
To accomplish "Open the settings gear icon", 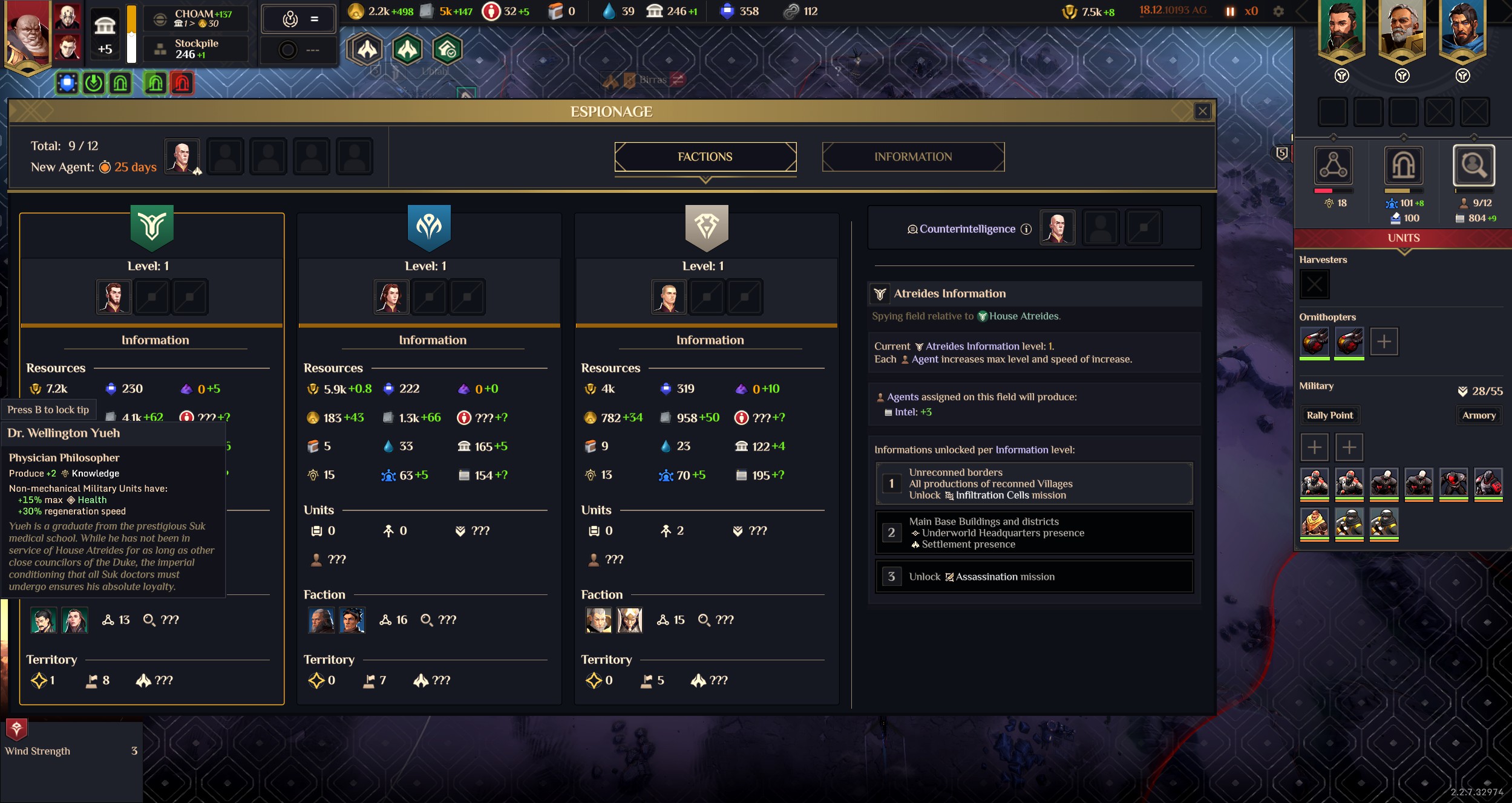I will (x=1278, y=11).
